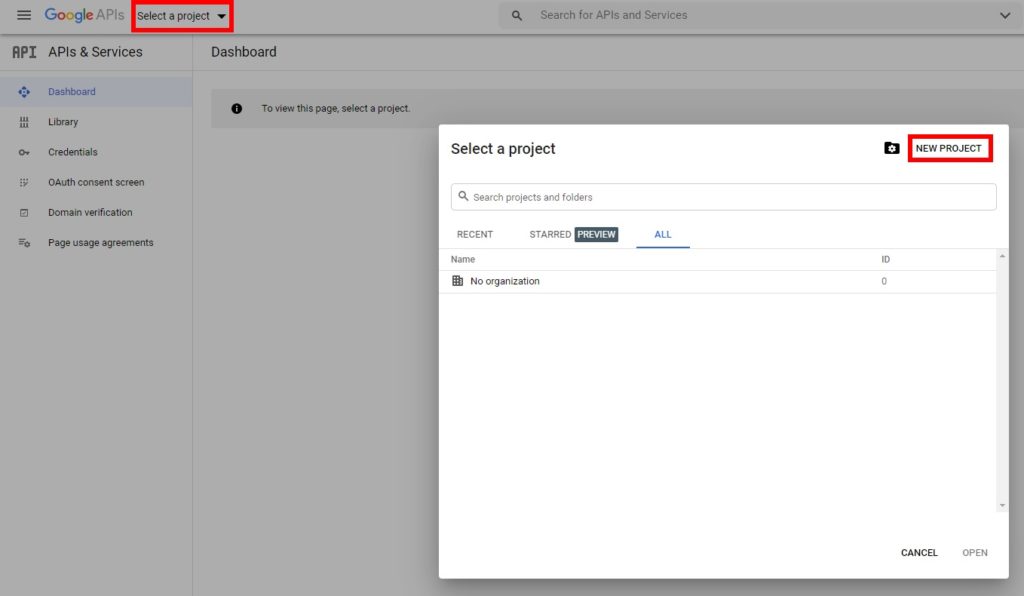Viewport: 1024px width, 596px height.
Task: Click the Page usage agreements icon
Action: 24,243
